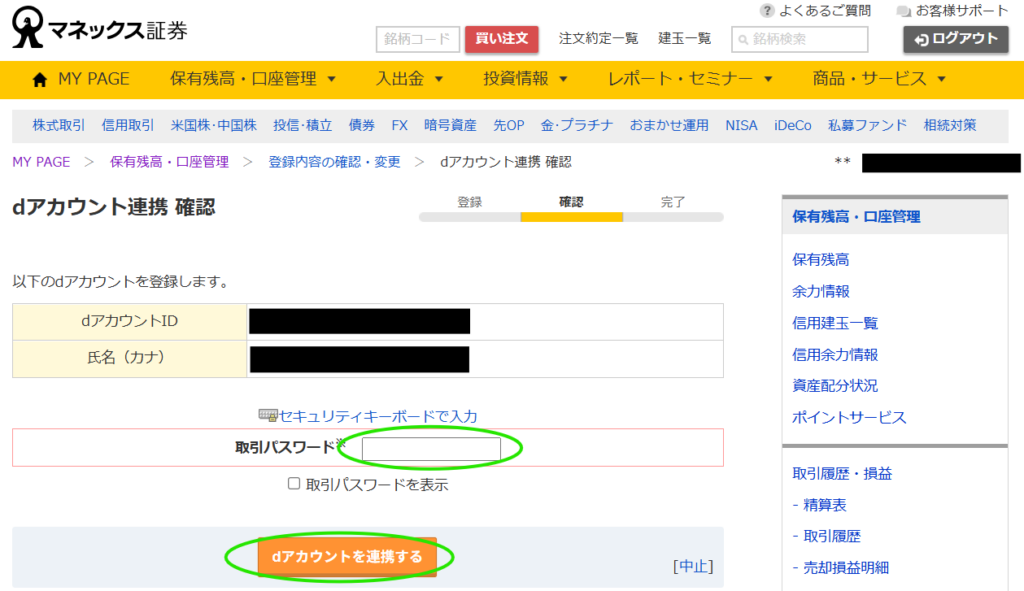Click the 取引パスワード input field

(x=431, y=450)
